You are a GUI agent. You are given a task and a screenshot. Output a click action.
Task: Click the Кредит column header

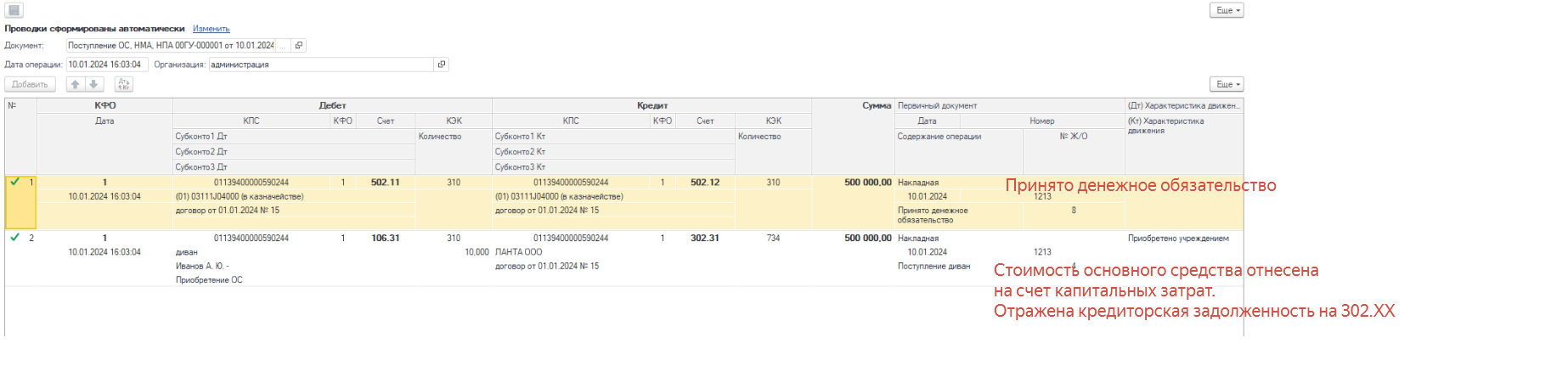651,105
